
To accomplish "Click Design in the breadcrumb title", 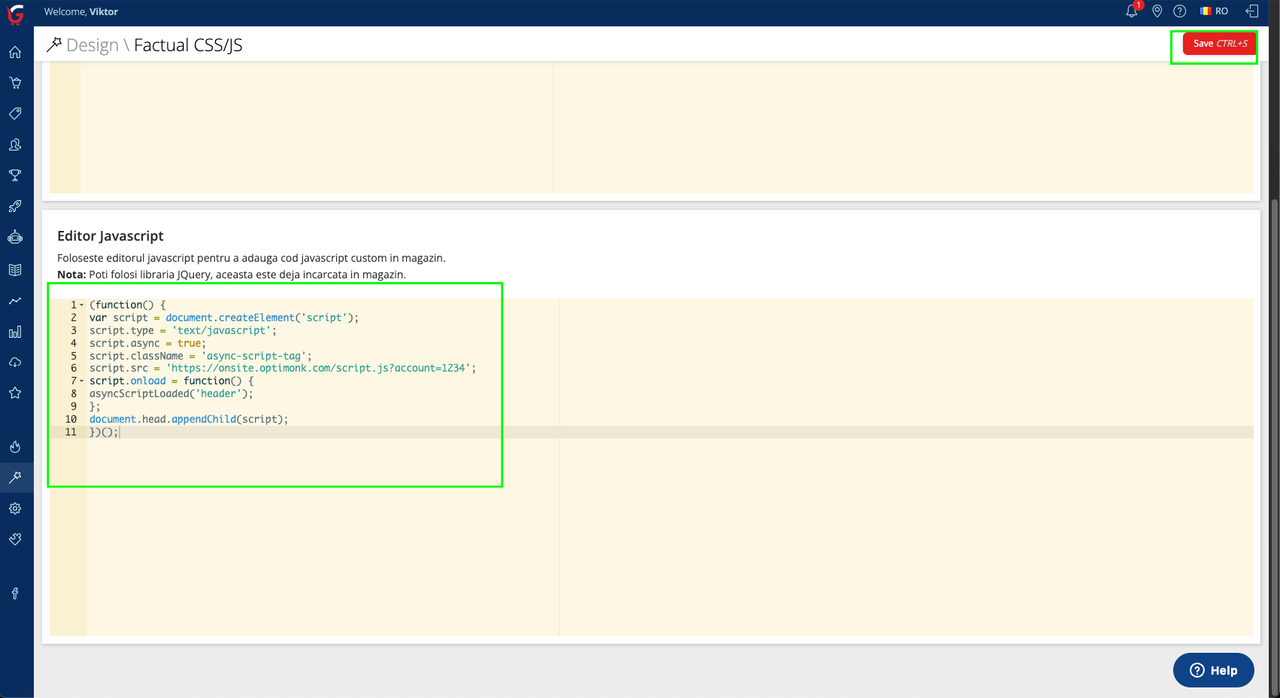I will pos(92,45).
